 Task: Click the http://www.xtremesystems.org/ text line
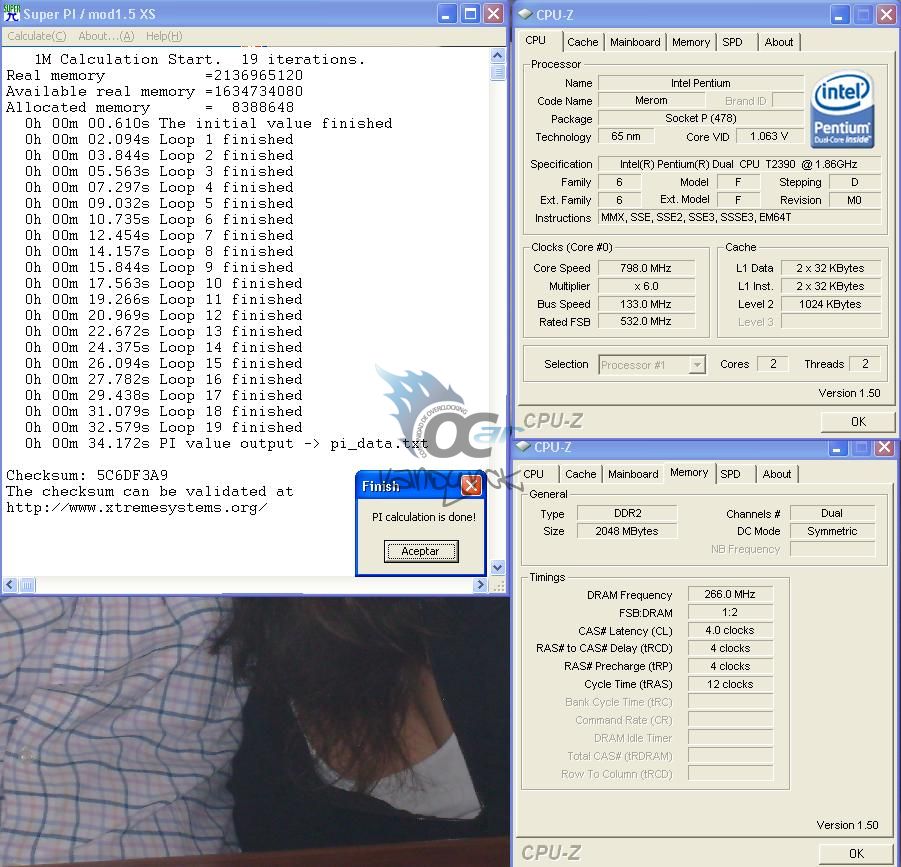click(136, 508)
